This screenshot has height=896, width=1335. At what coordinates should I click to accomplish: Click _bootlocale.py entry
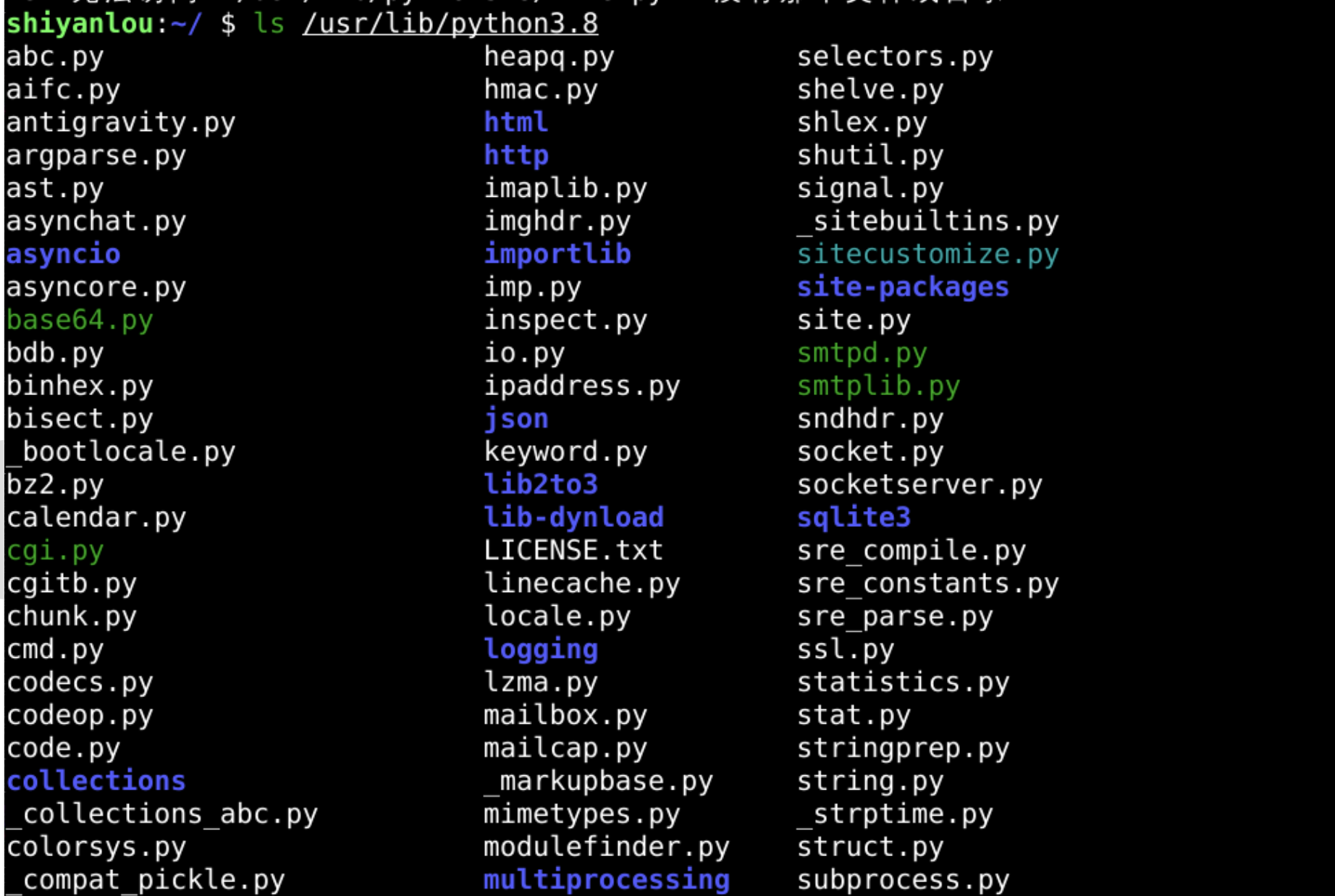[121, 452]
